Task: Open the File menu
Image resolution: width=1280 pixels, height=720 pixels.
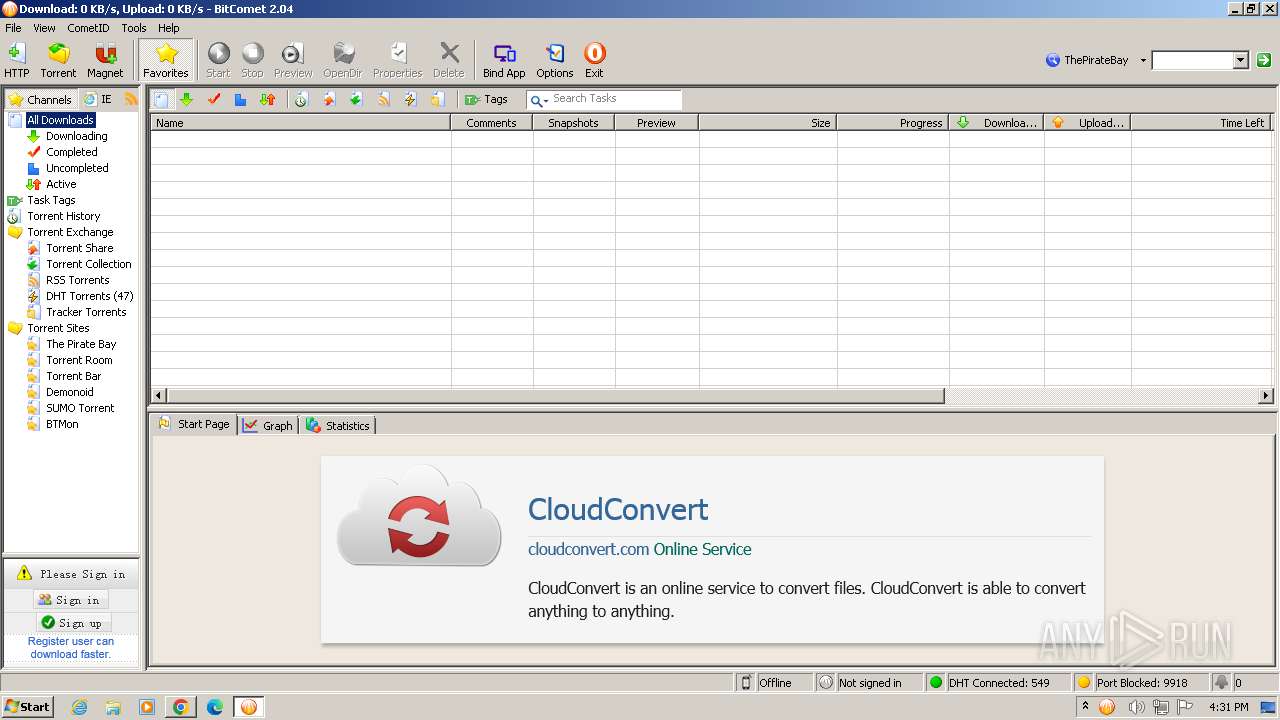Action: pos(13,28)
